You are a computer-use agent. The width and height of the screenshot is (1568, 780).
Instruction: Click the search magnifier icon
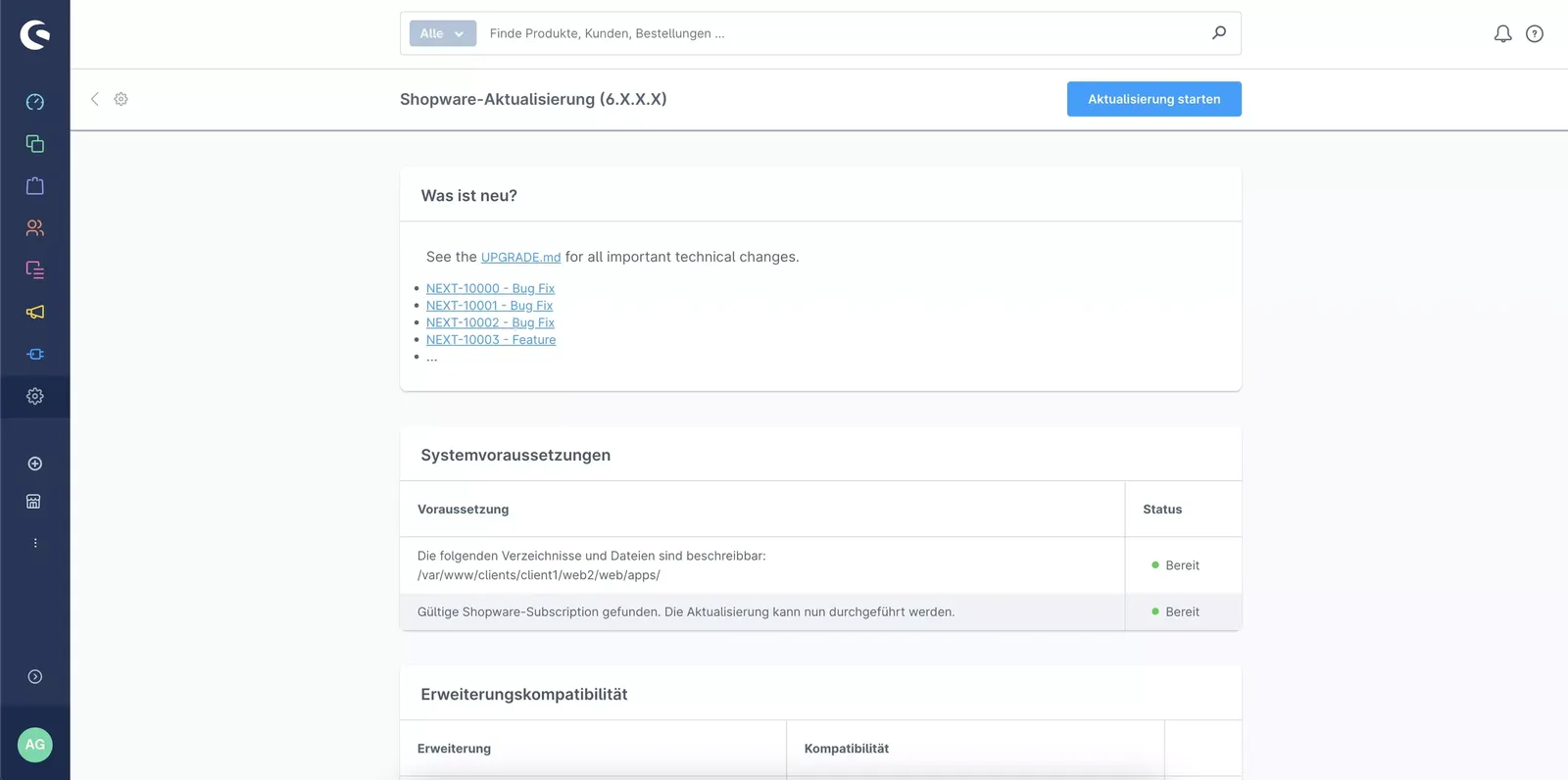(1219, 33)
